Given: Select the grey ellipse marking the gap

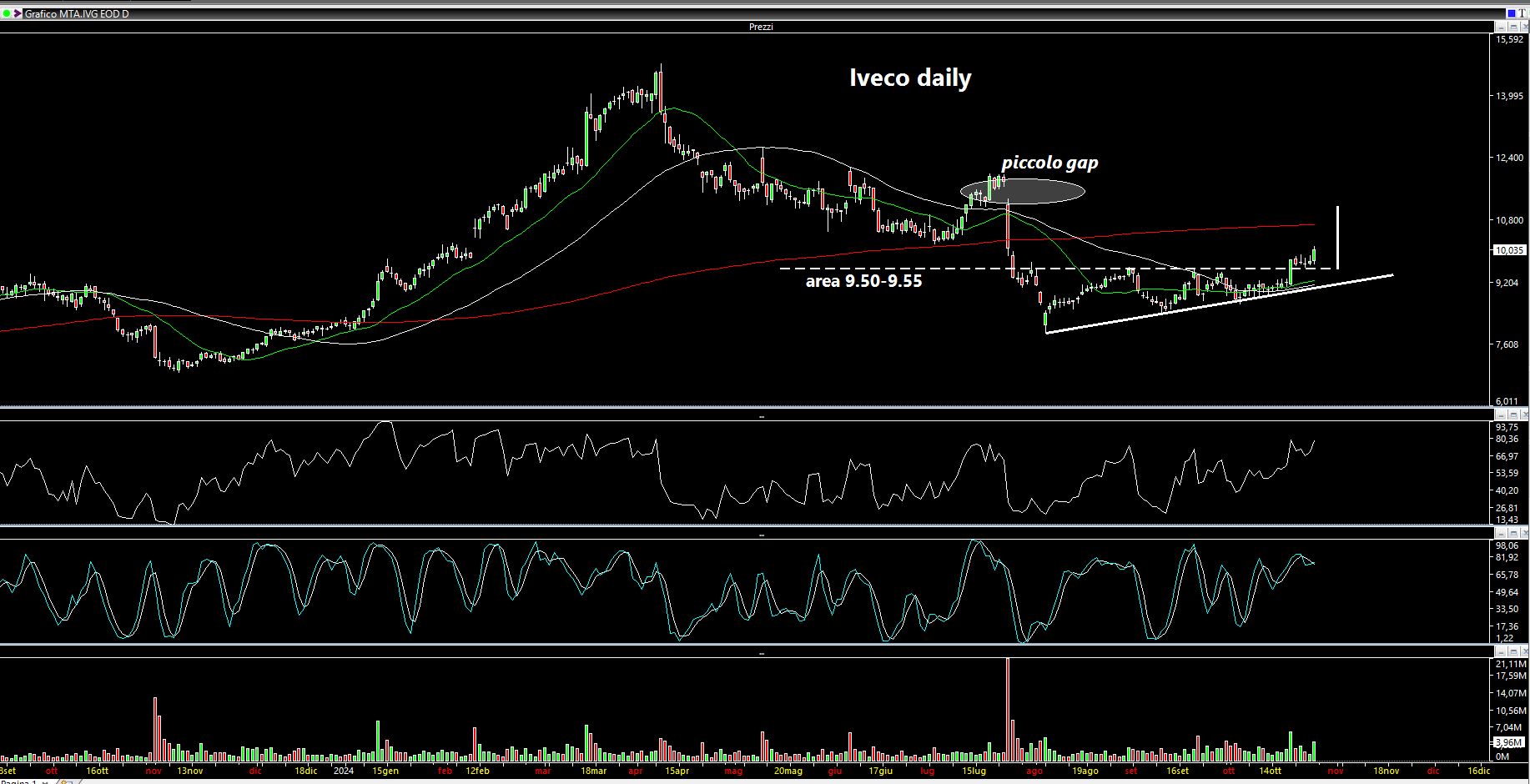Looking at the screenshot, I should click(1023, 192).
